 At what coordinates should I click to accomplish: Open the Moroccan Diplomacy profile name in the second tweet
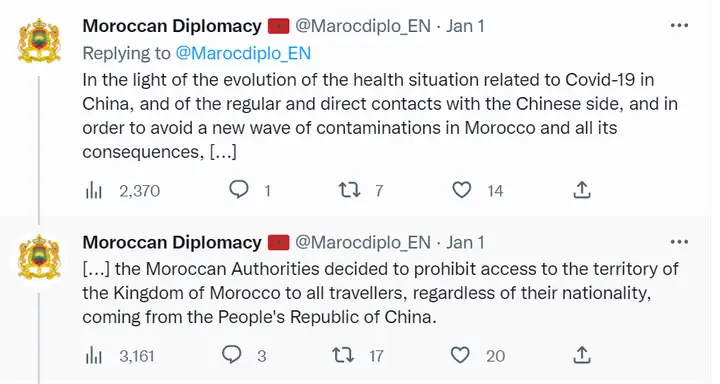coord(172,242)
